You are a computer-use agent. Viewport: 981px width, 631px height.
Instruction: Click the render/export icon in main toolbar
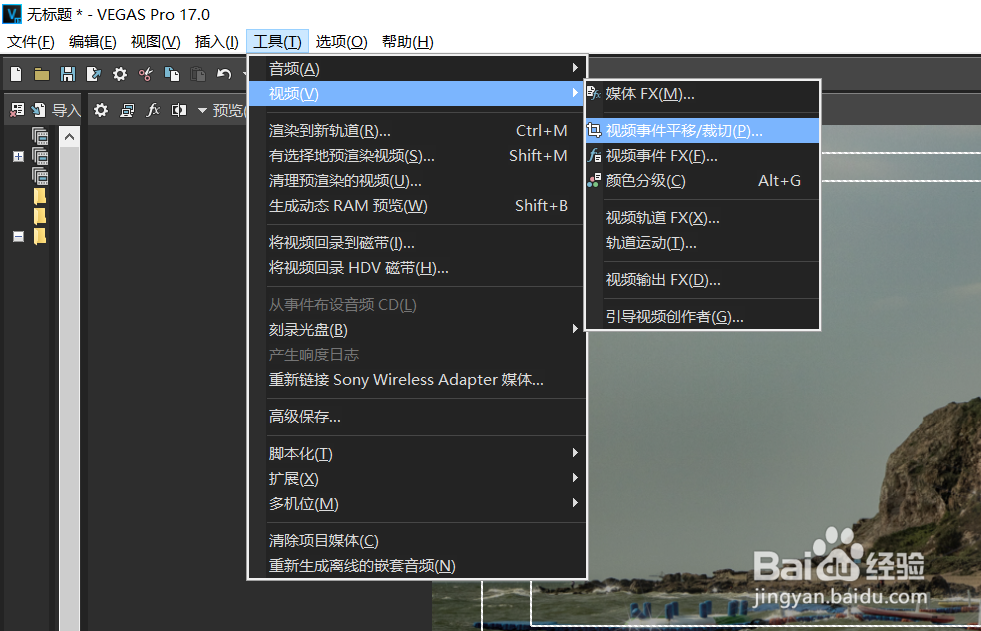click(94, 74)
